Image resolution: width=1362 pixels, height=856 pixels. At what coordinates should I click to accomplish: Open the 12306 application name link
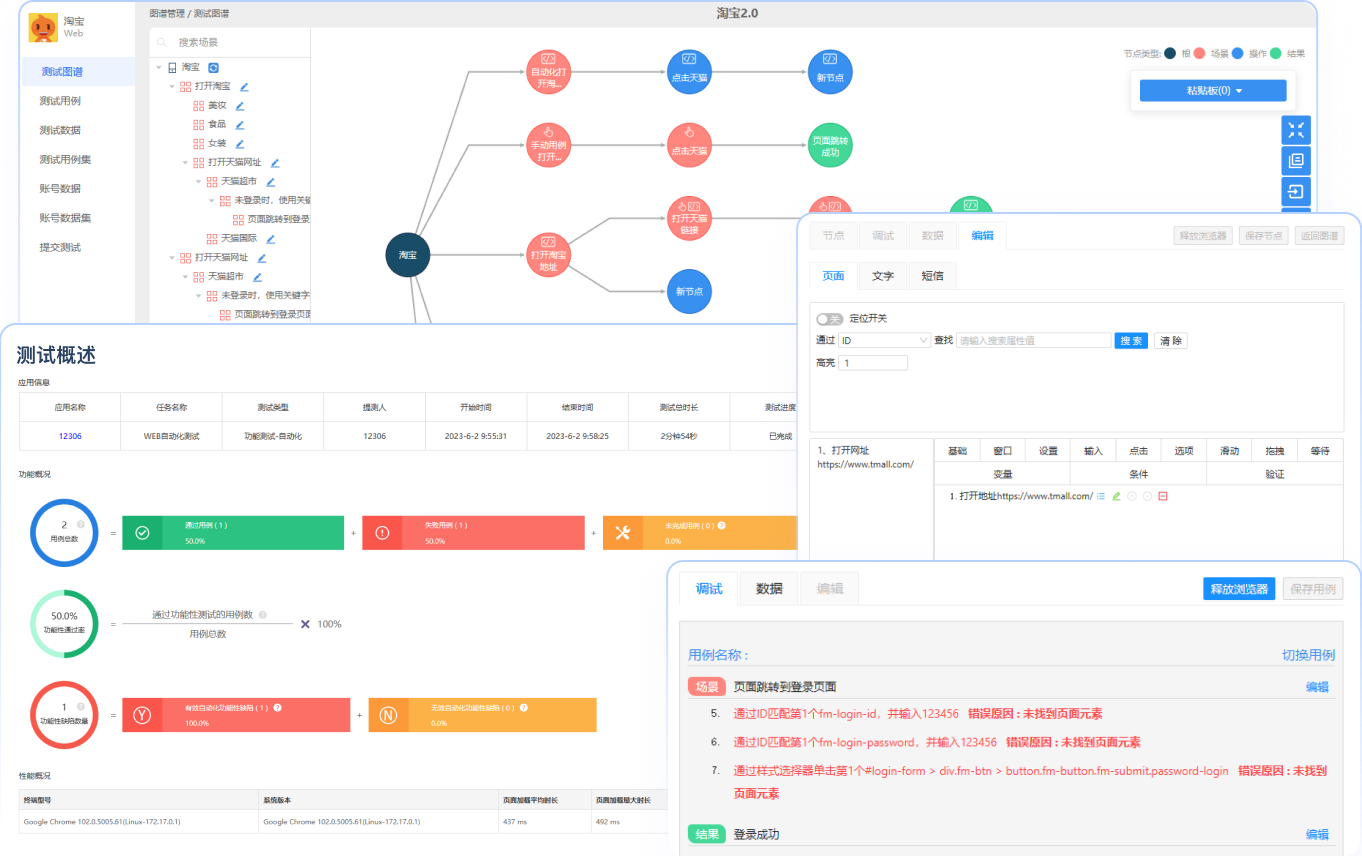coord(70,436)
